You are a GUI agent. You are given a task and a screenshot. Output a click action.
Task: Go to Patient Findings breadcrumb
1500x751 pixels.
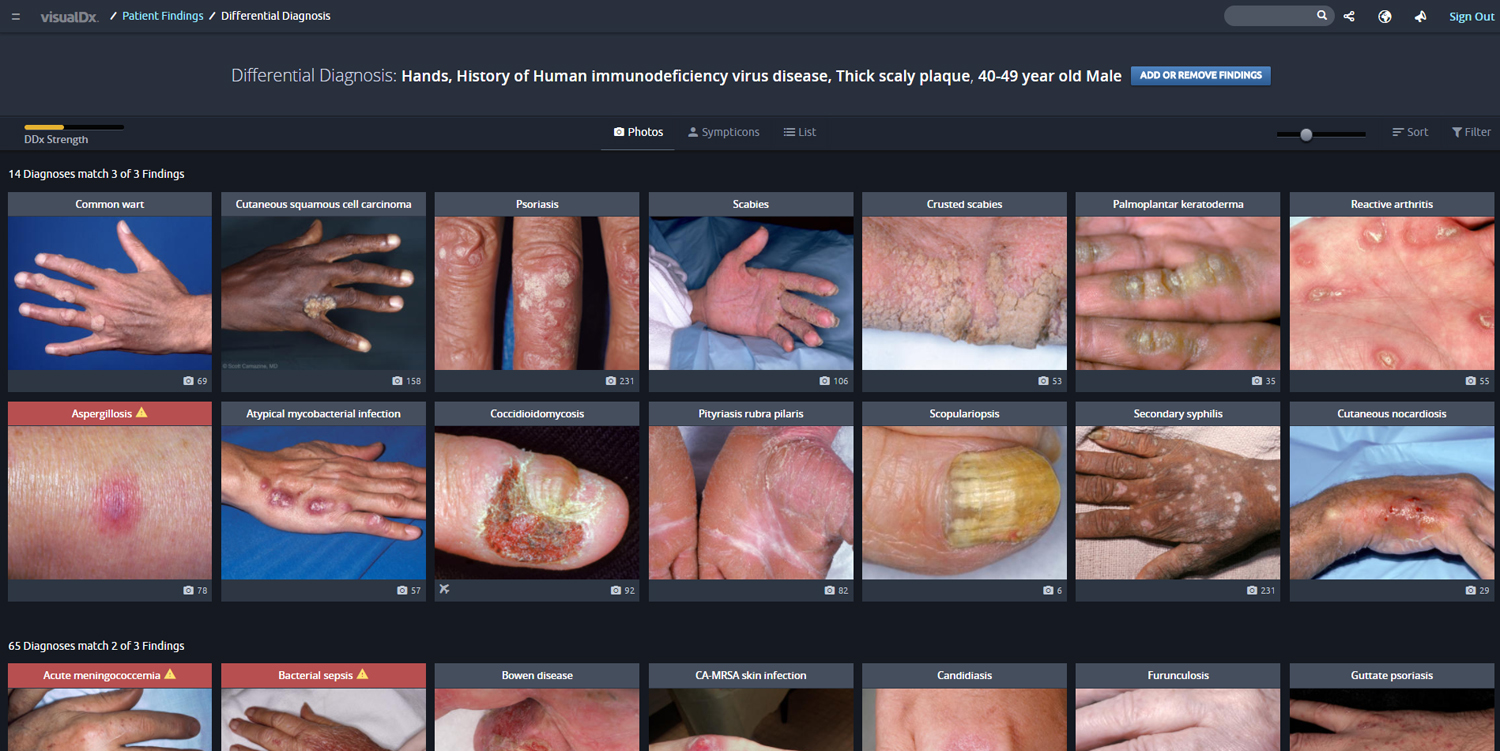pos(162,16)
